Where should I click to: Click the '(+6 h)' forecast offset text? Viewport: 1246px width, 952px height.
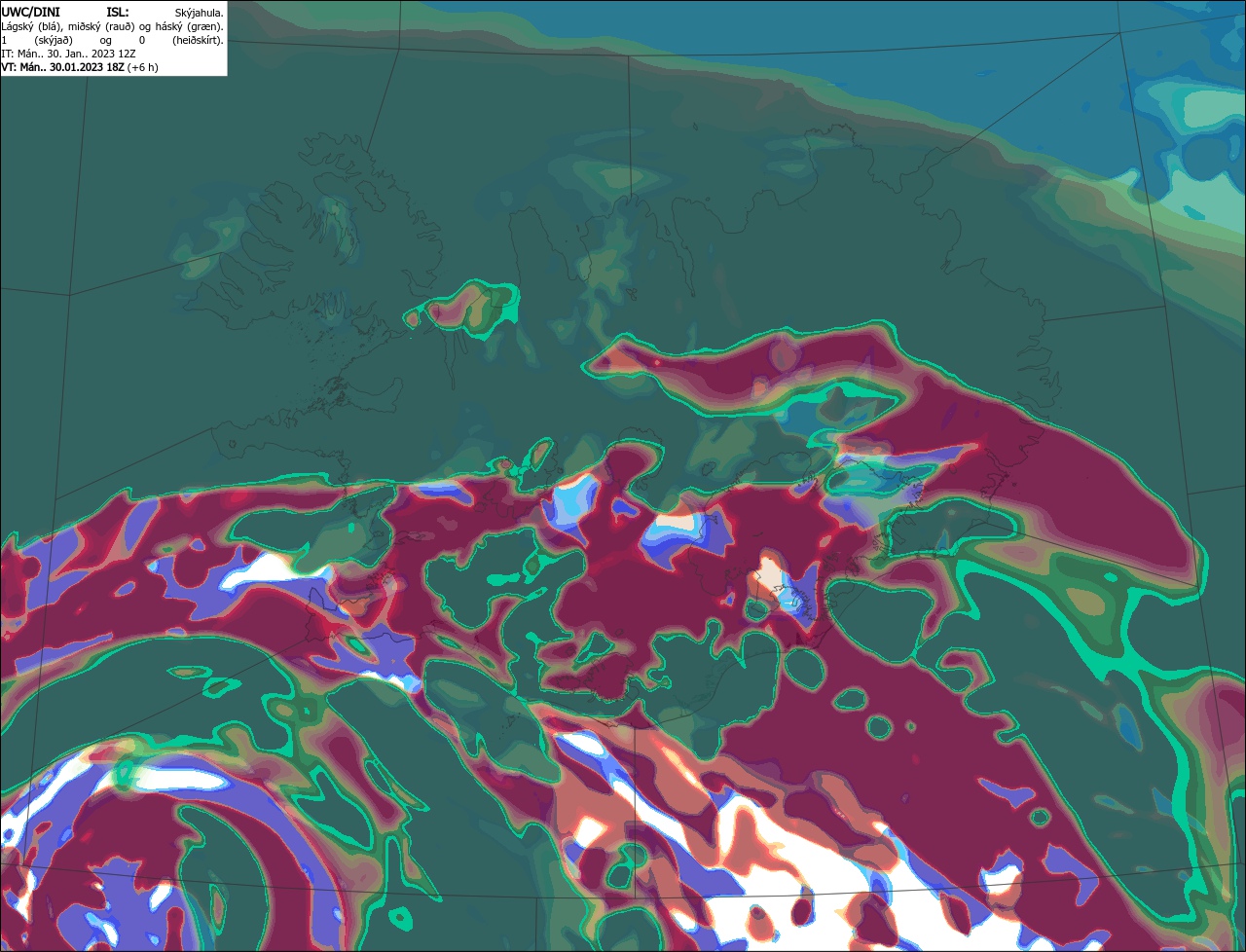click(x=142, y=68)
